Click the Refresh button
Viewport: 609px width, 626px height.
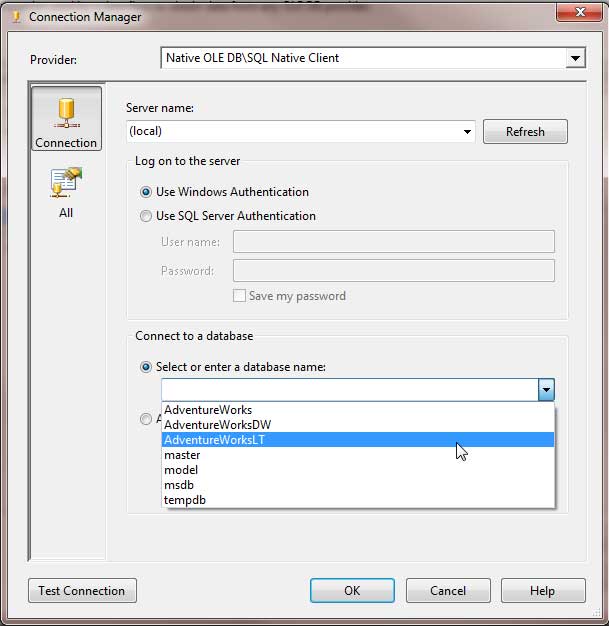point(524,132)
